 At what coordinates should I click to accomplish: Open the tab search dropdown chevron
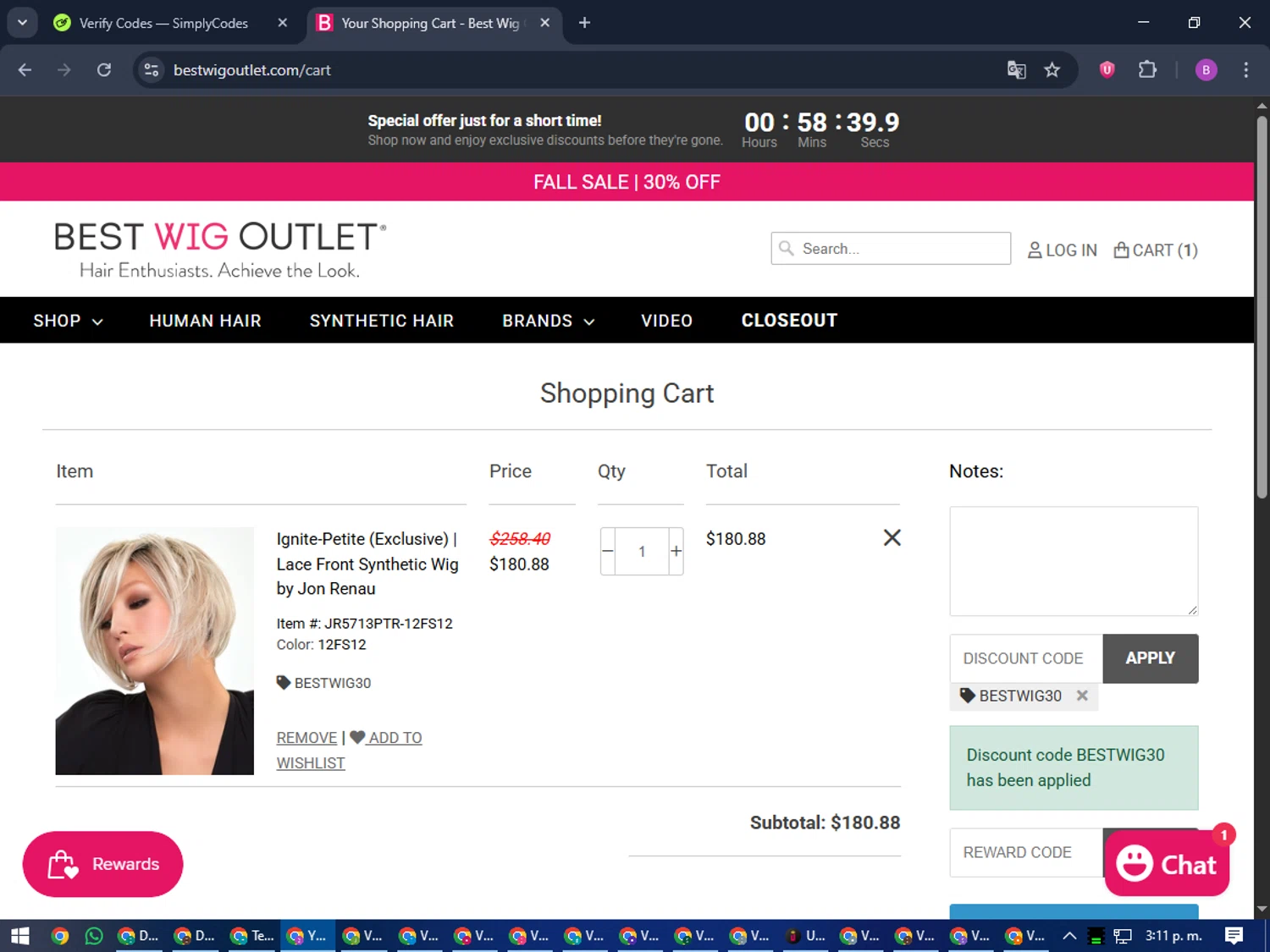(22, 23)
